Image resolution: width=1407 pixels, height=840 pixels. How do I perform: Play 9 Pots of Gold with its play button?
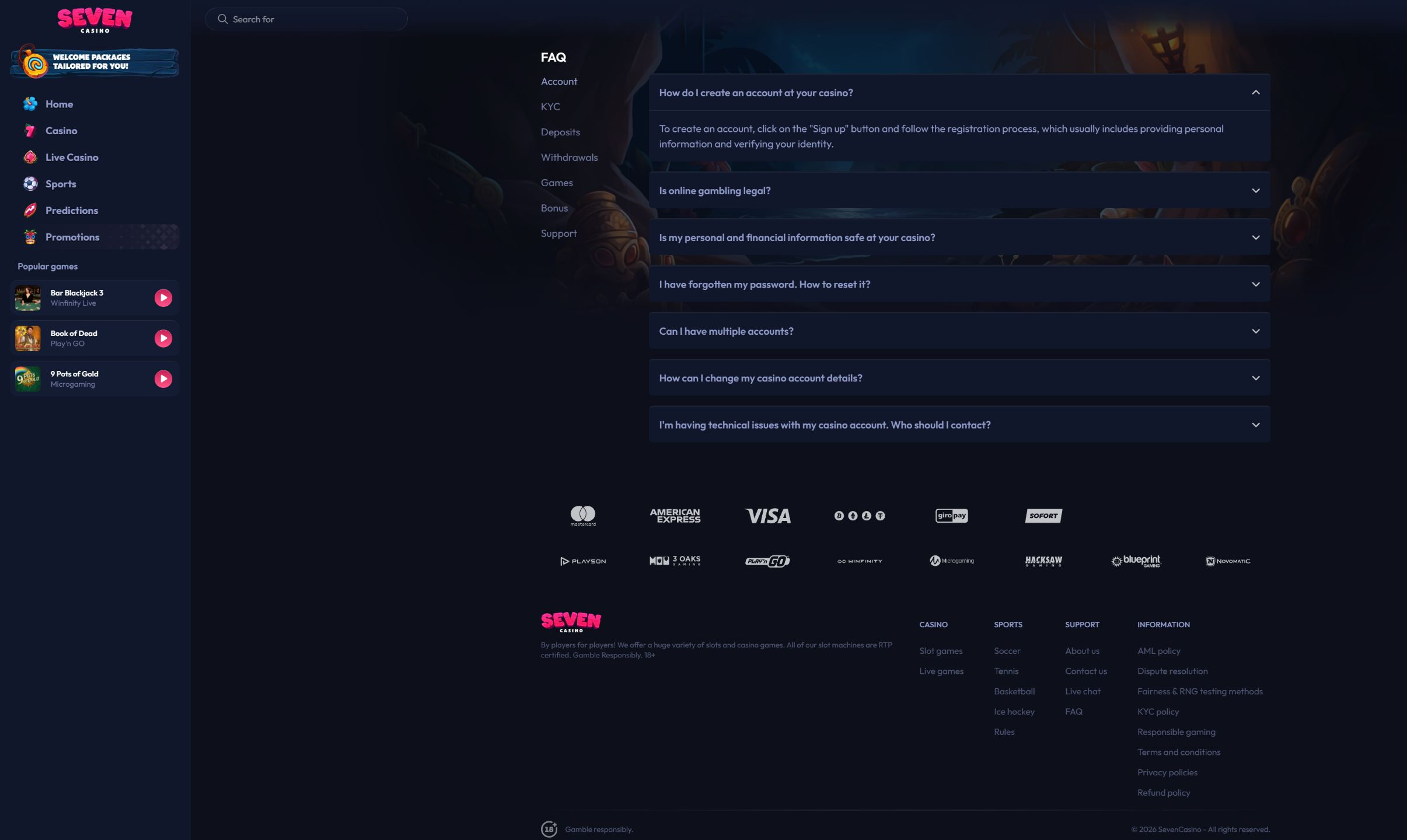(163, 379)
